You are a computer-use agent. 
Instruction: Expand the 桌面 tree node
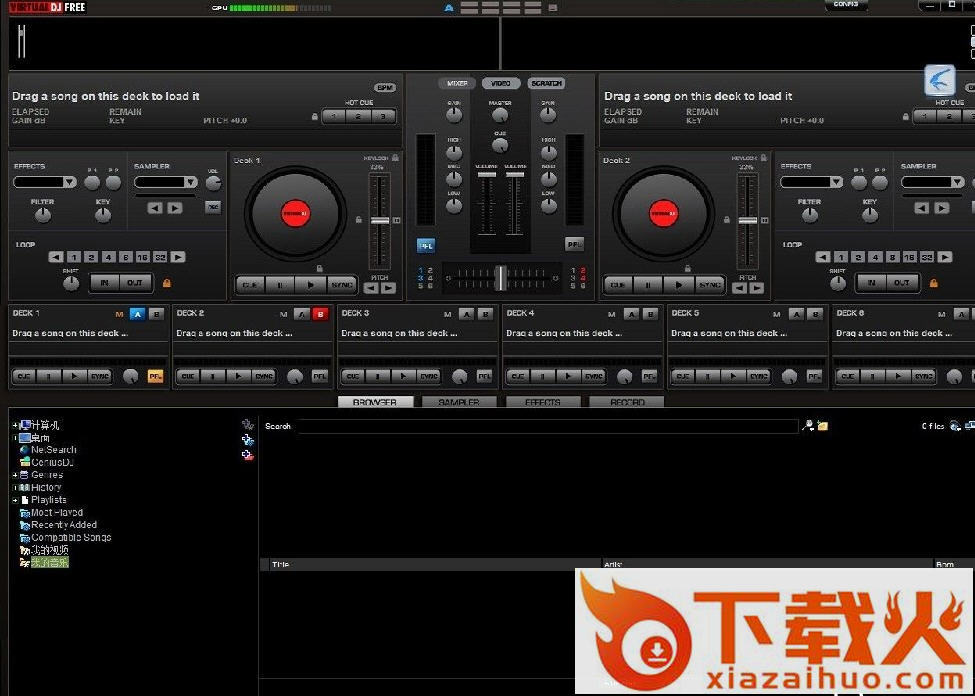pyautogui.click(x=15, y=438)
